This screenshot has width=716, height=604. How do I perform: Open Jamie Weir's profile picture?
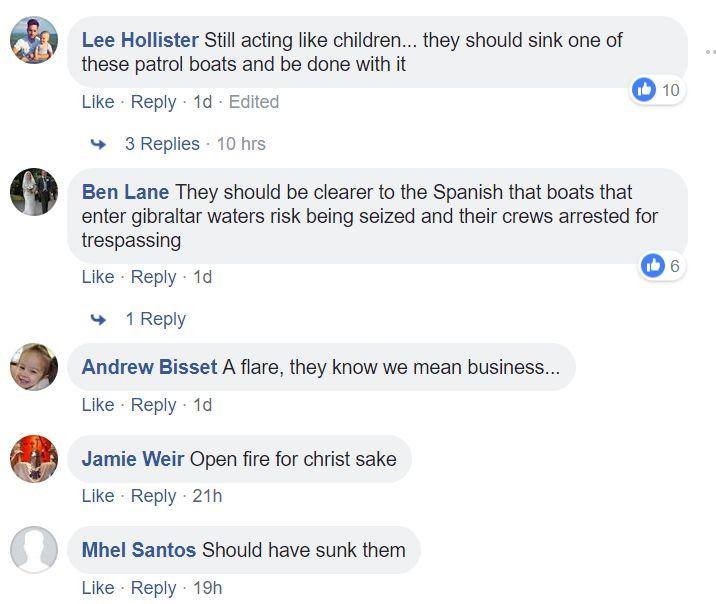coord(34,459)
